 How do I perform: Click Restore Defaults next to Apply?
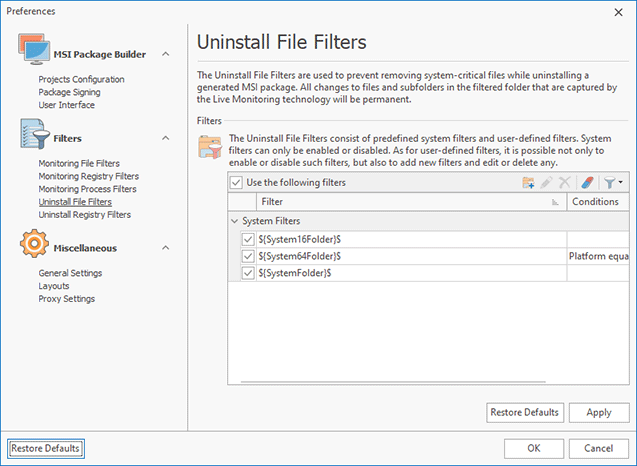[525, 413]
